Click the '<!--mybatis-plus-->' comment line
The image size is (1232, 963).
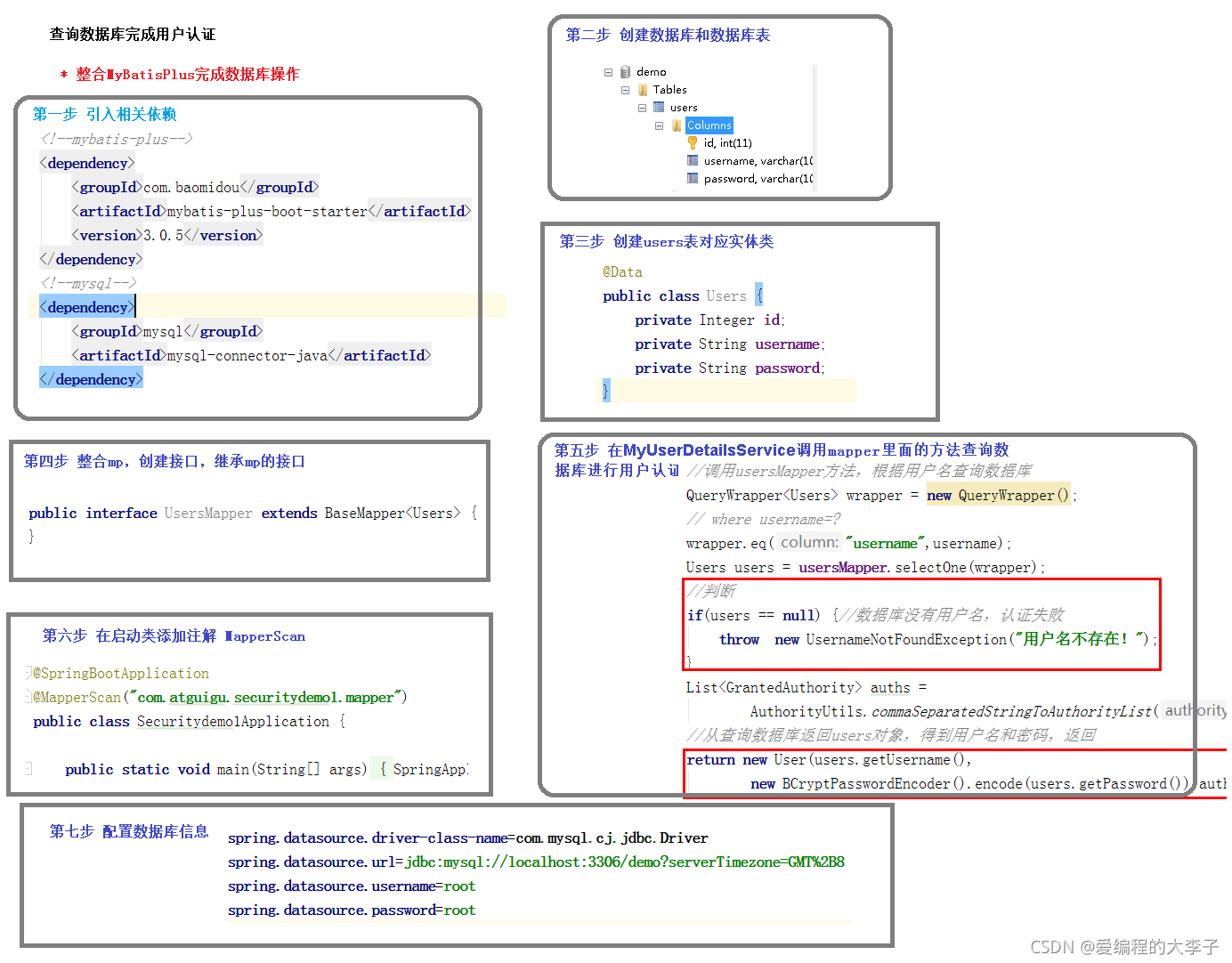tap(117, 140)
